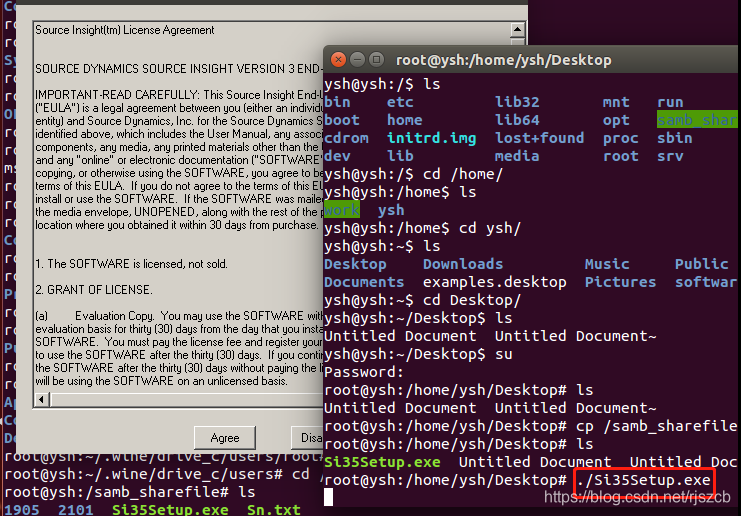Close the root@ysh terminal window
This screenshot has width=741, height=516.
338,60
